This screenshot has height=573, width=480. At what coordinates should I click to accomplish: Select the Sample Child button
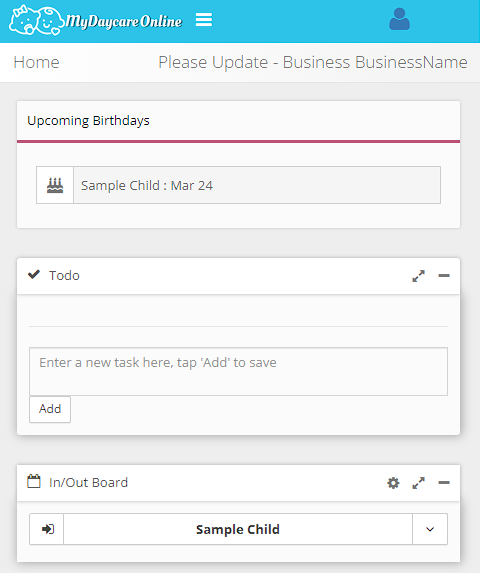[x=238, y=529]
